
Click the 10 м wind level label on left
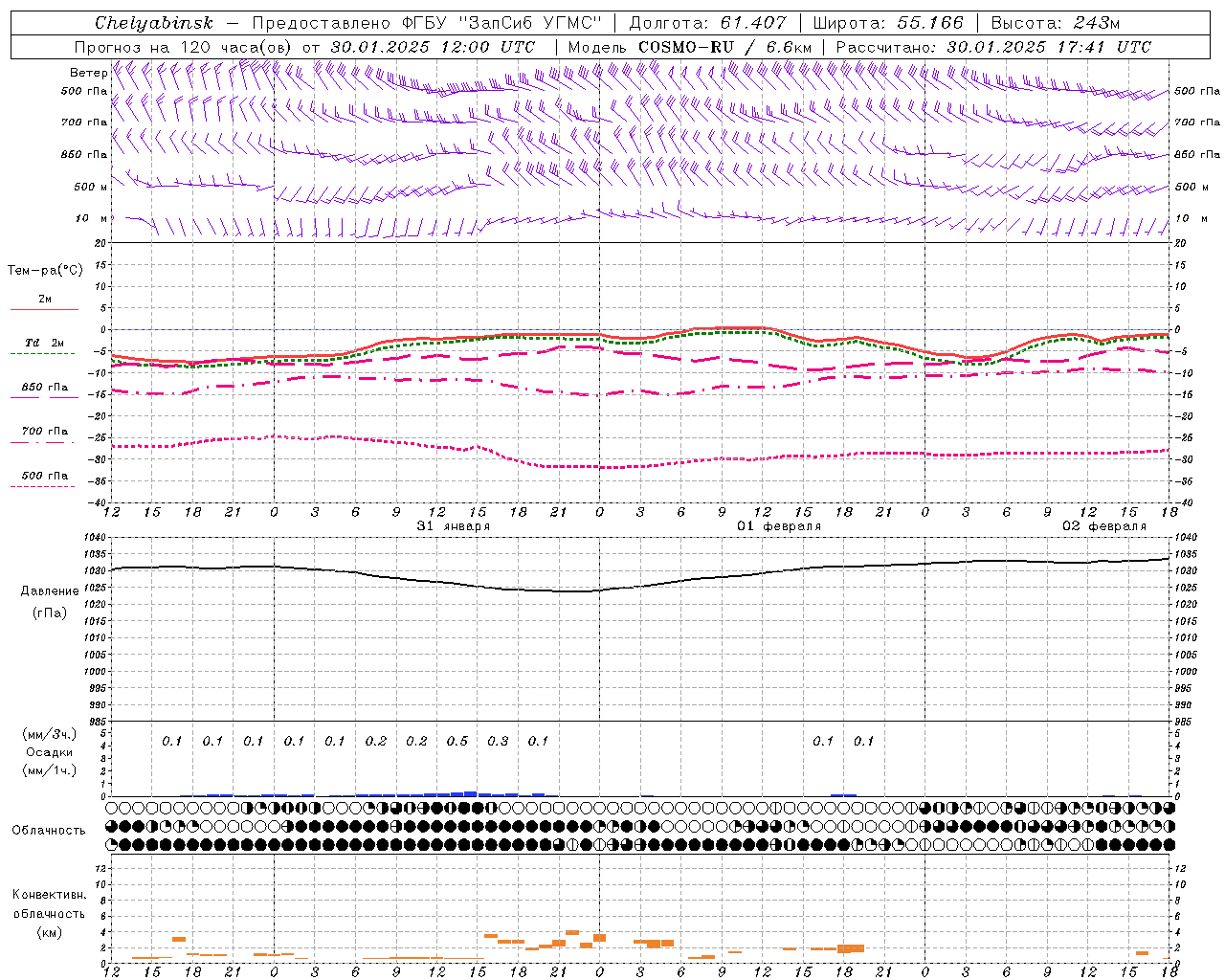click(93, 219)
